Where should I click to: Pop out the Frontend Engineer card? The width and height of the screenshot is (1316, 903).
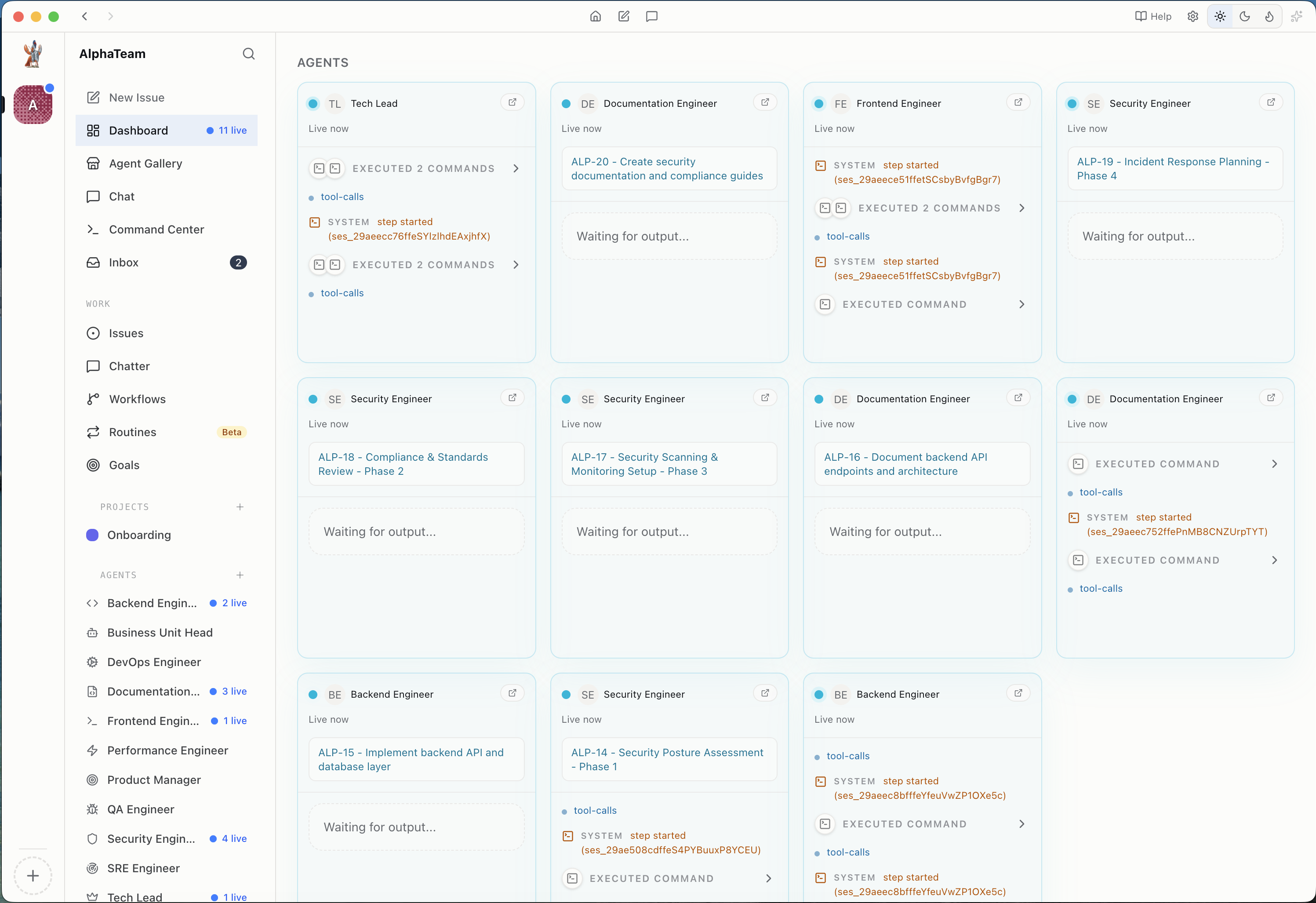click(1018, 102)
